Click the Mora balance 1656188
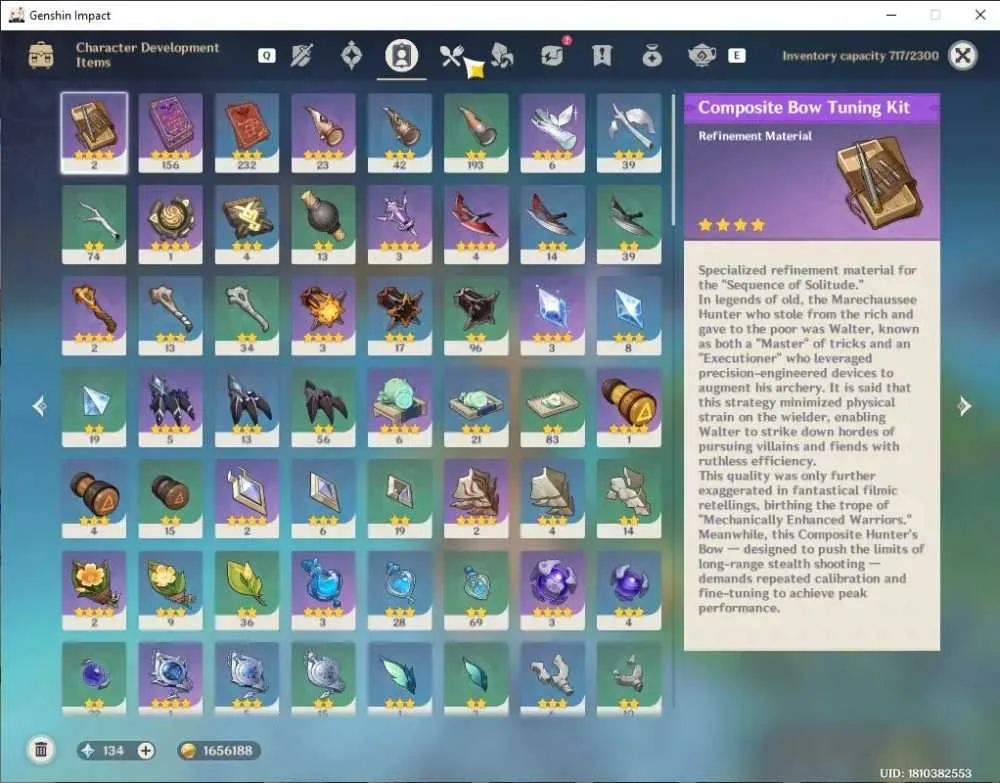Image resolution: width=1000 pixels, height=783 pixels. click(x=217, y=750)
